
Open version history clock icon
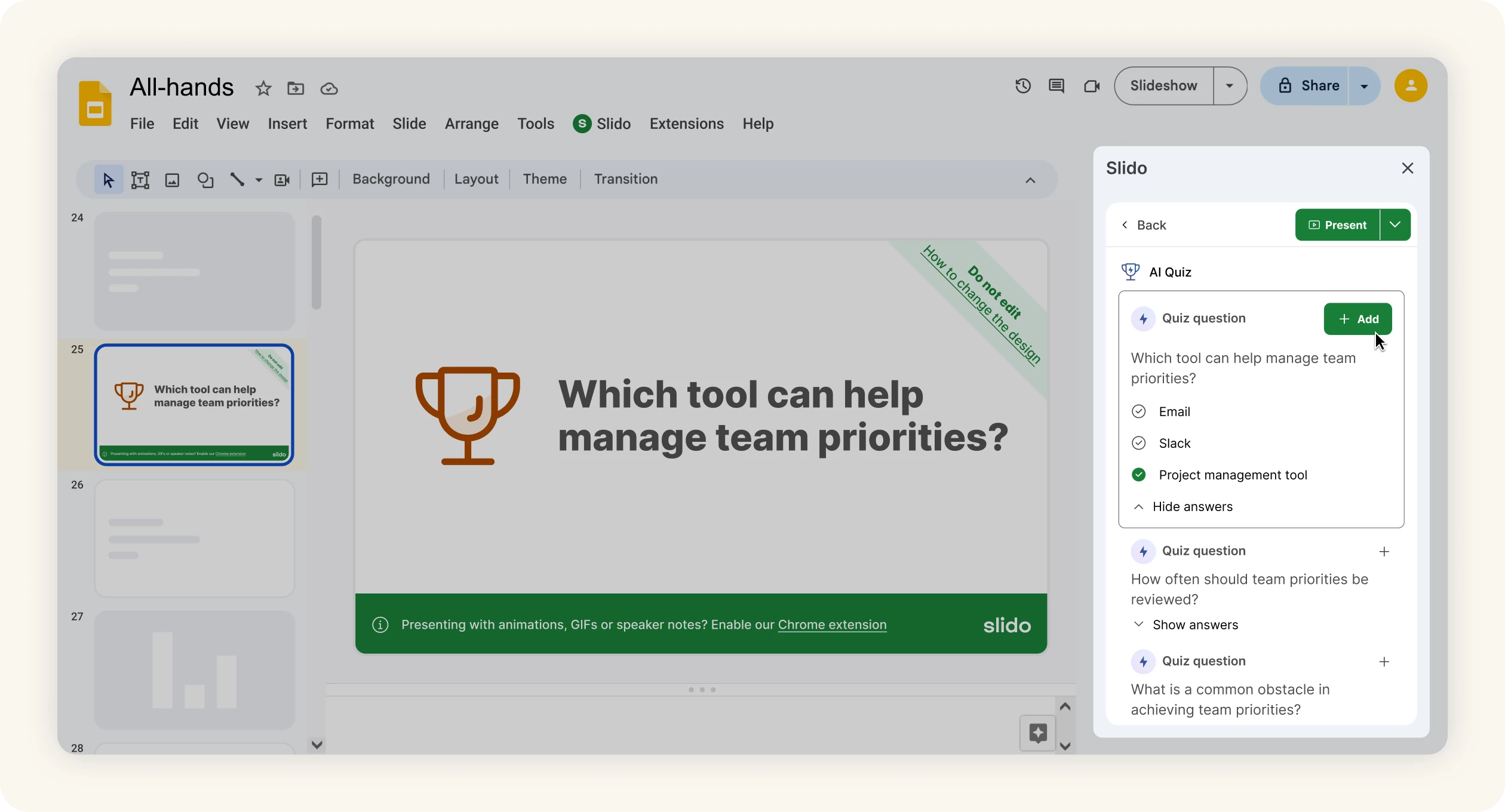point(1023,86)
